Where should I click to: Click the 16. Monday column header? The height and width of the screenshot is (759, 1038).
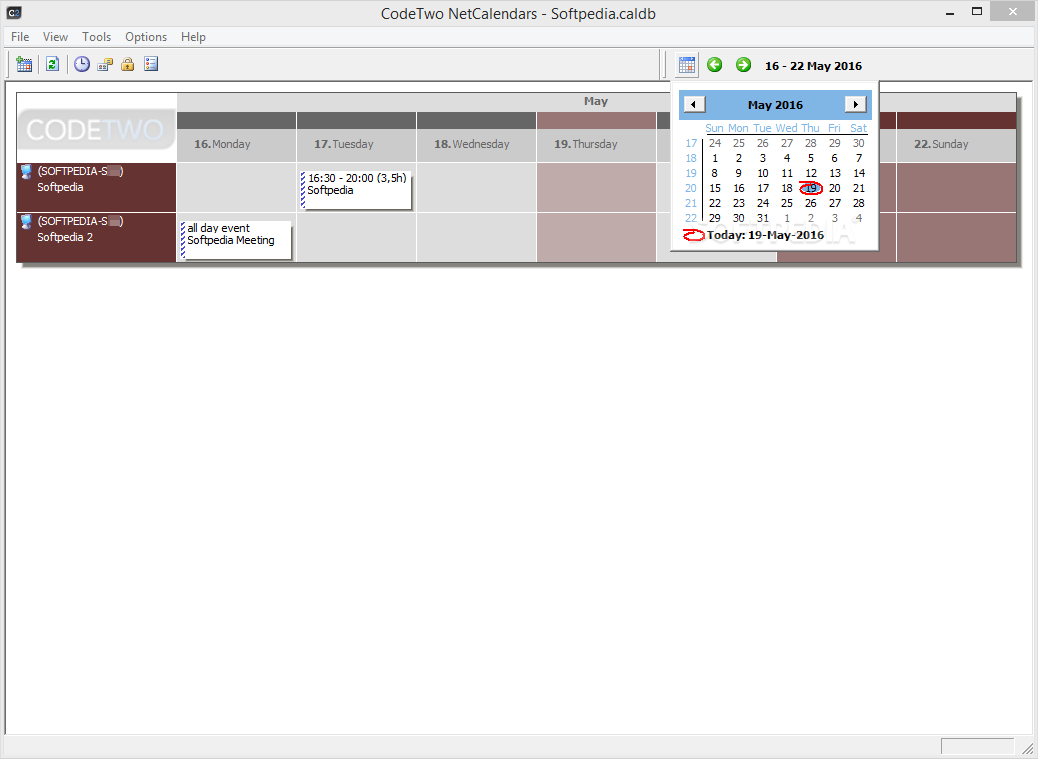(x=236, y=144)
